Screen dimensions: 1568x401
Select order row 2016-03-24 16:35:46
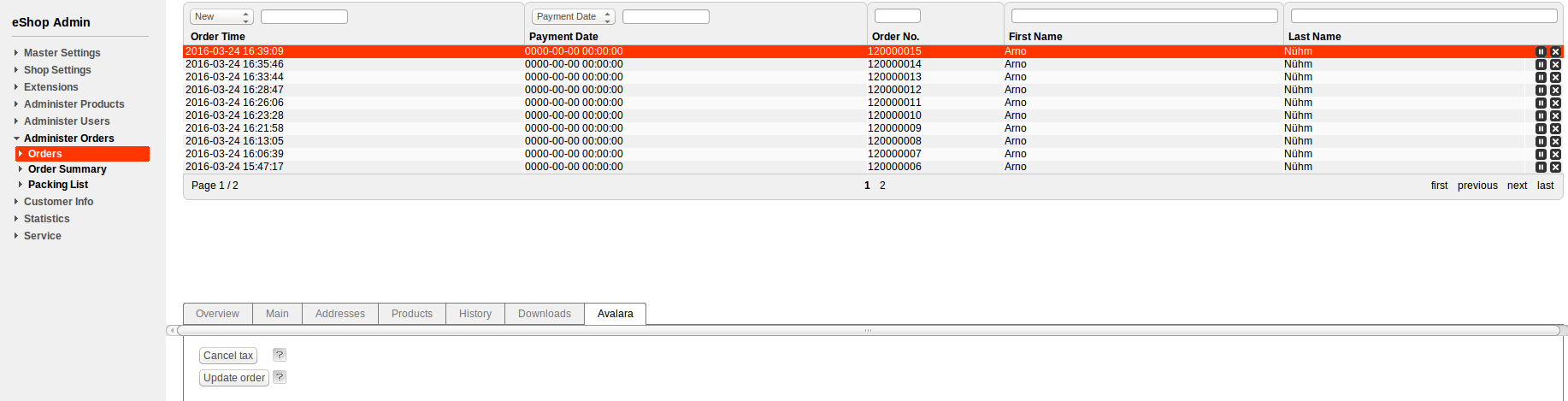tap(873, 64)
